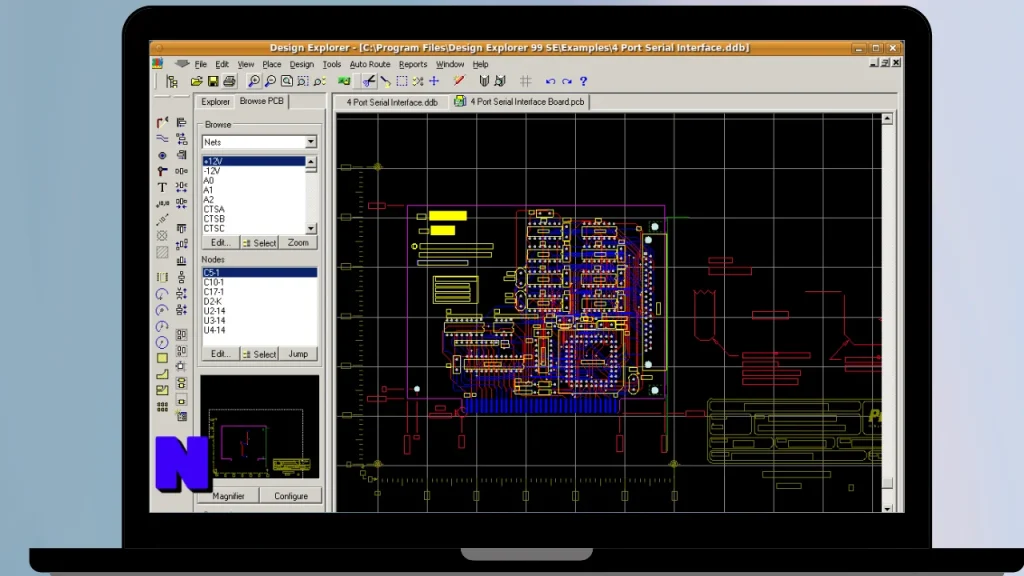Click the Magnifier button
This screenshot has width=1024, height=576.
click(229, 496)
